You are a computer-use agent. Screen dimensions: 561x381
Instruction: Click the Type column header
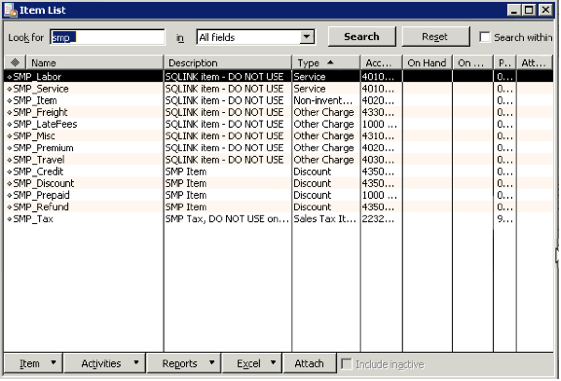(326, 63)
